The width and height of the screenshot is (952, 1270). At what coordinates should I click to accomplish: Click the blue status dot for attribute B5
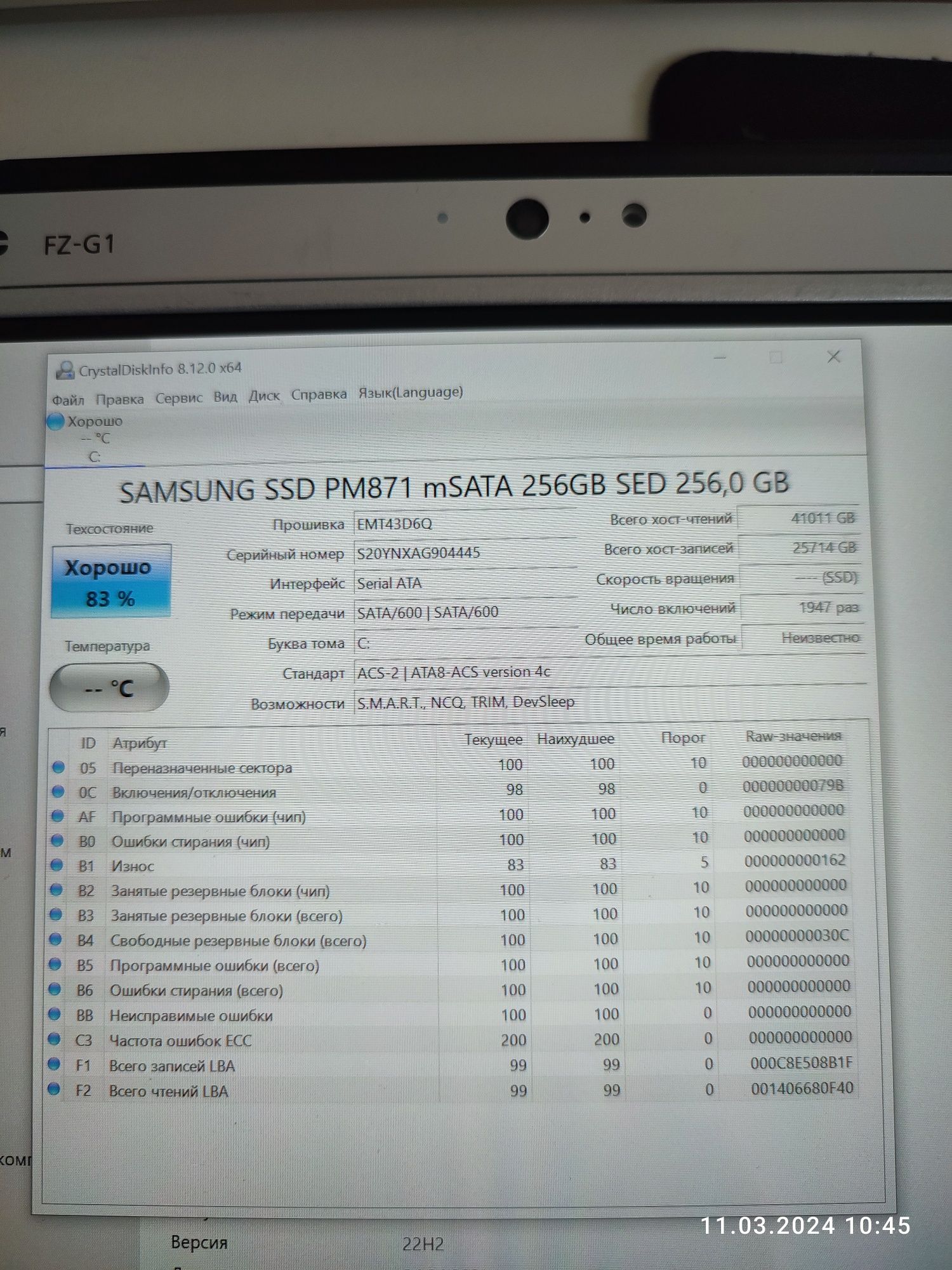pos(55,965)
